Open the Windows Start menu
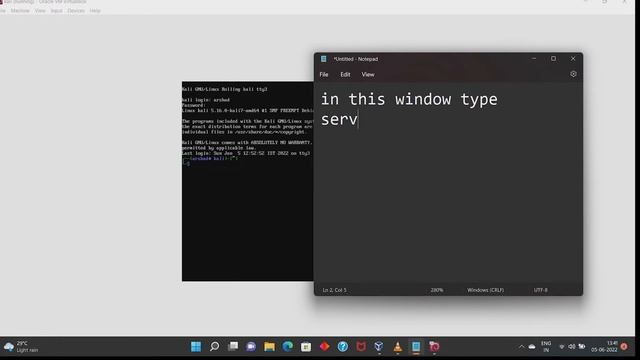The image size is (640, 360). (196, 347)
